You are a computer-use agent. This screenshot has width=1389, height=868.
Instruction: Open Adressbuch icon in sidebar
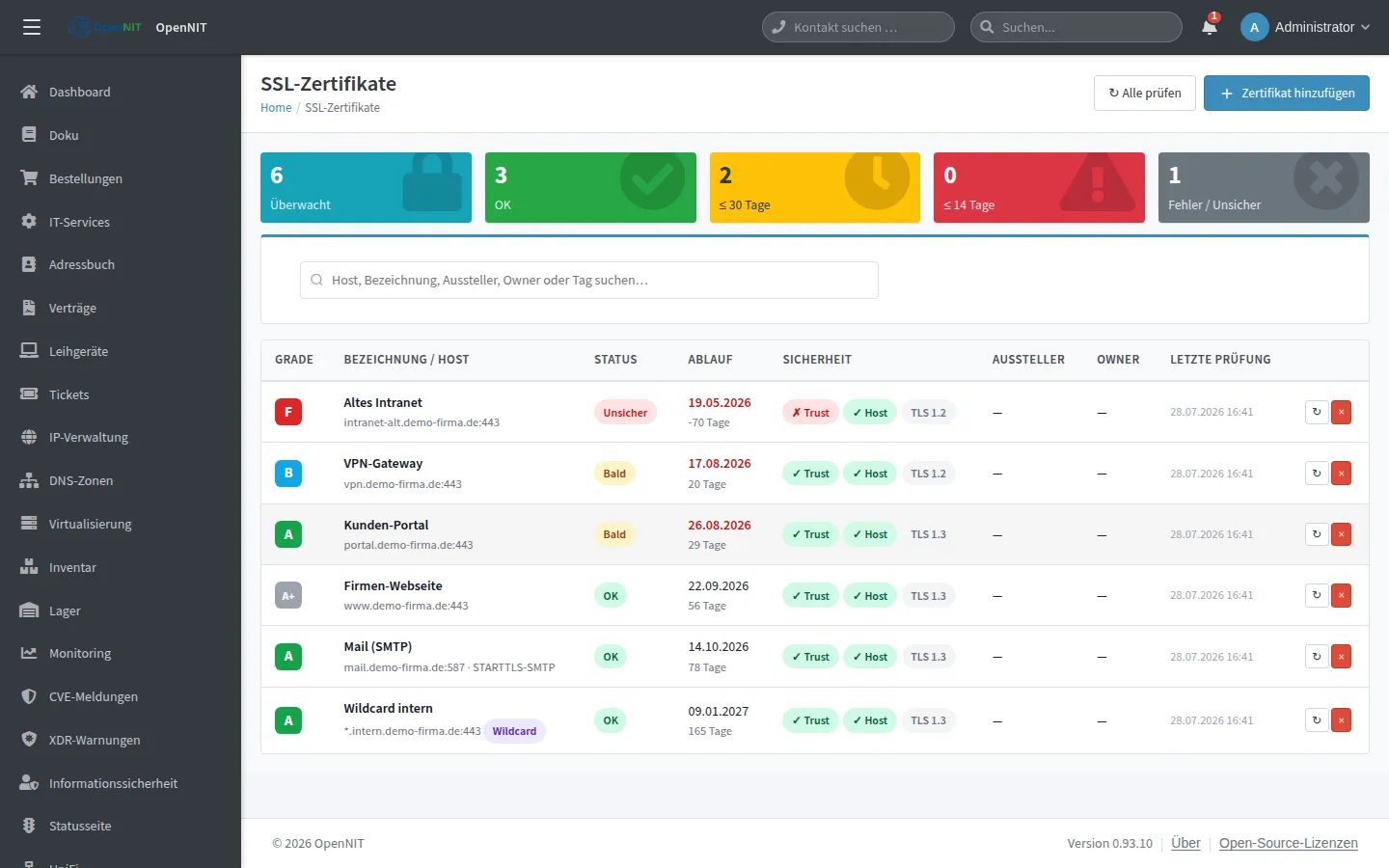click(x=29, y=264)
